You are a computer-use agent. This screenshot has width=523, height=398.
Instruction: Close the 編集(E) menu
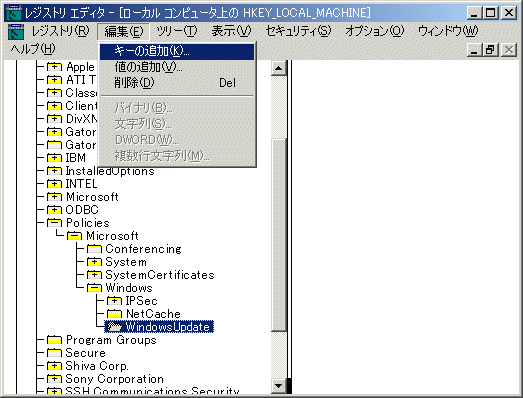pos(124,31)
